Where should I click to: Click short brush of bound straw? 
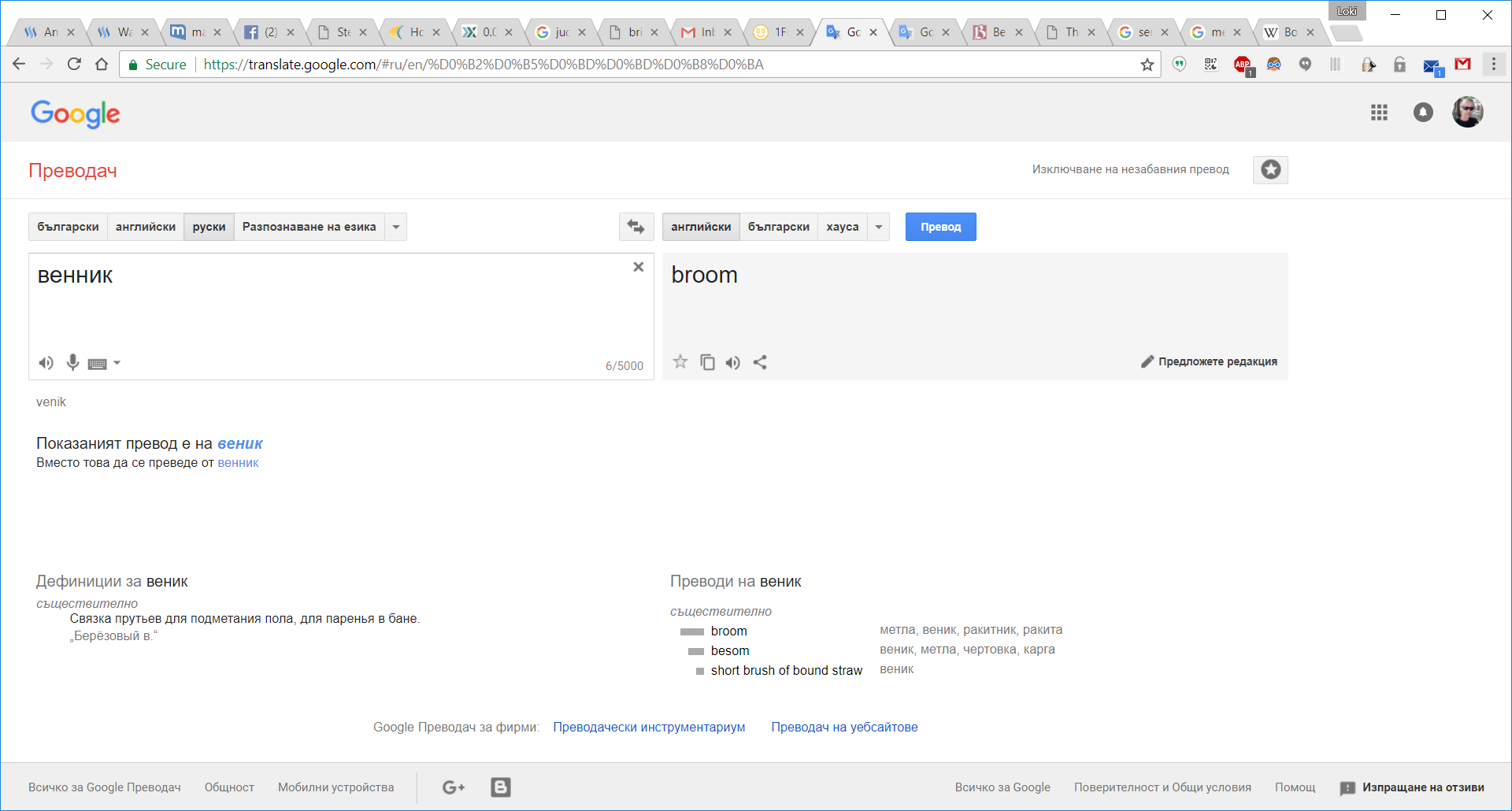pos(787,671)
